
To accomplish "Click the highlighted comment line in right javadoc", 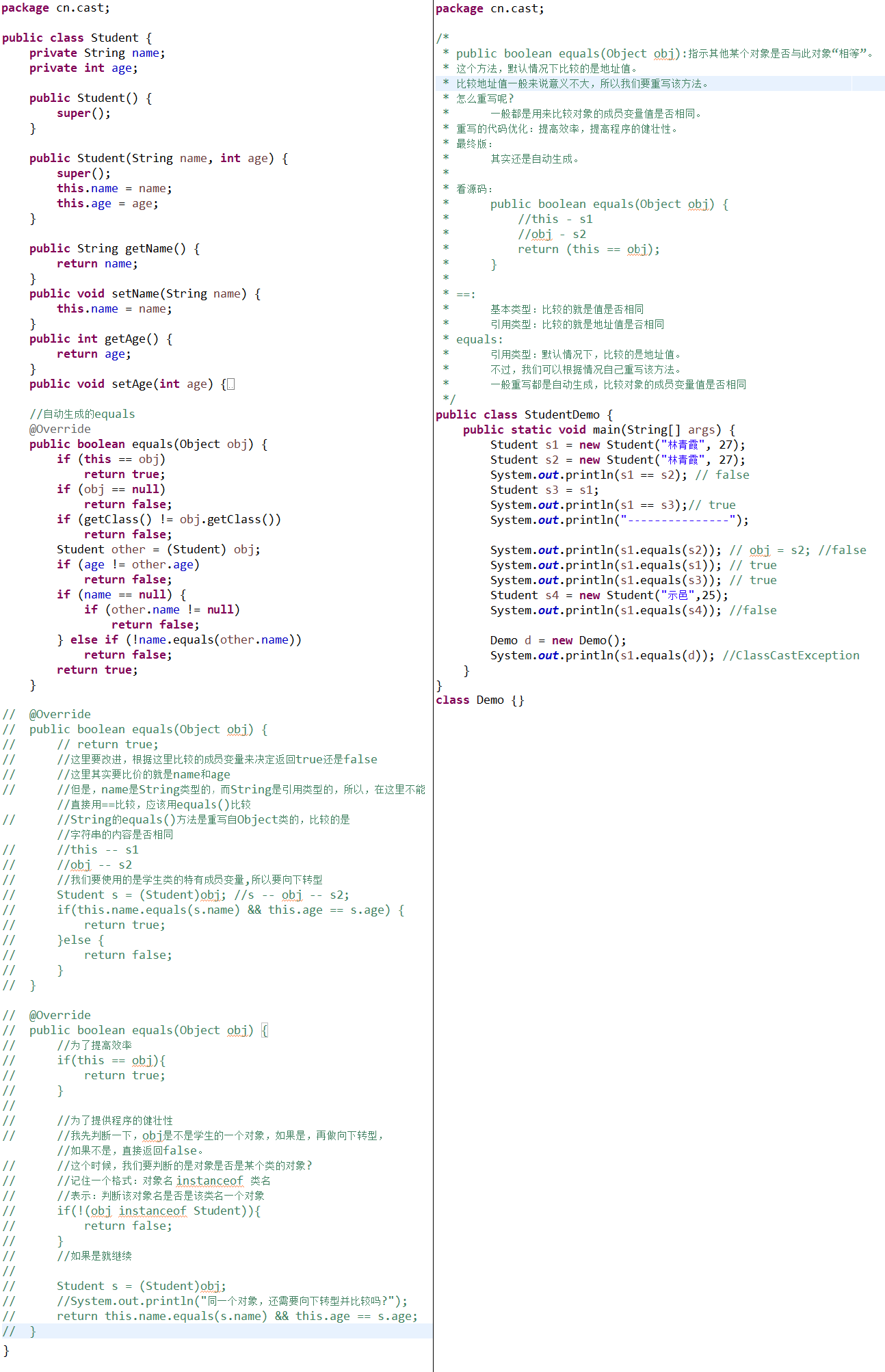I will click(581, 84).
